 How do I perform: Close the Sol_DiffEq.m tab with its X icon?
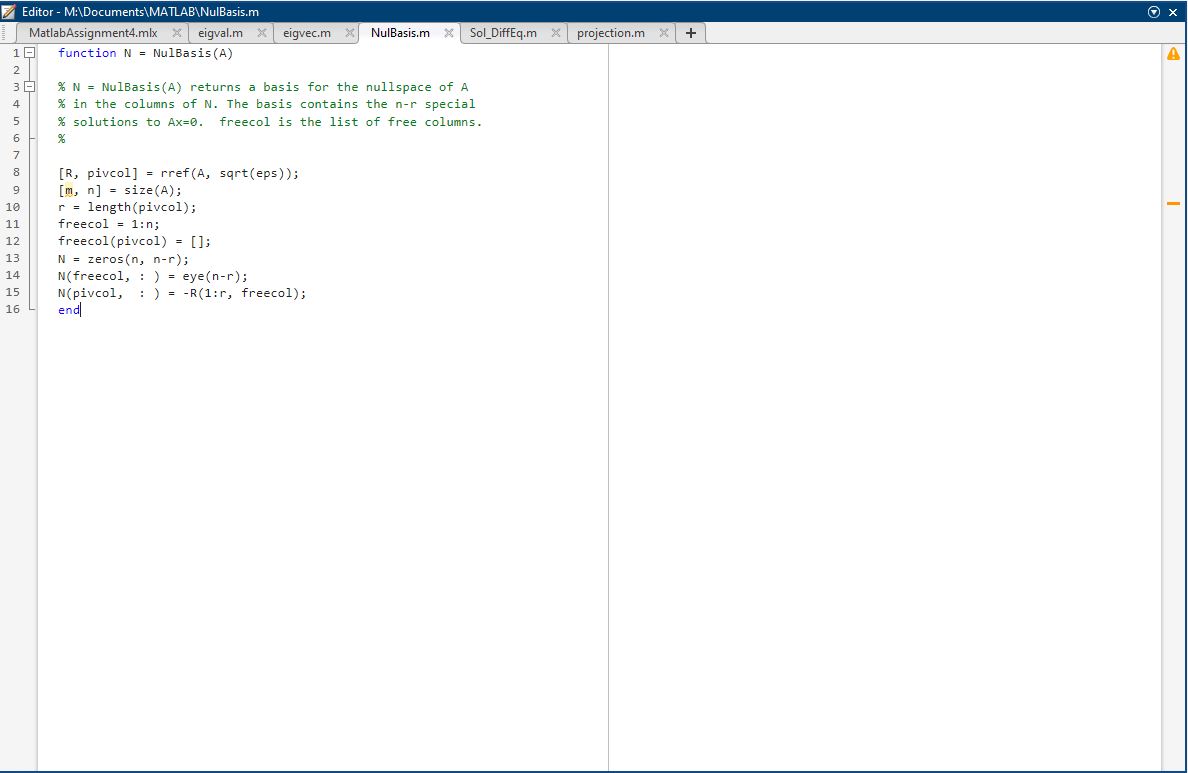tap(555, 32)
